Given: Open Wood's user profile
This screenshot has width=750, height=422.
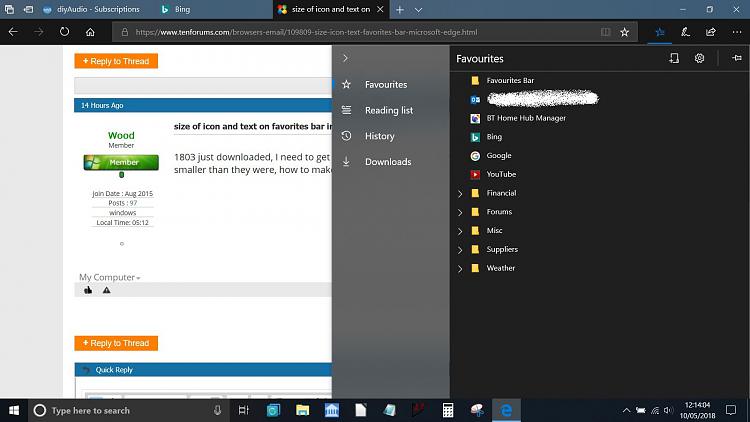Looking at the screenshot, I should point(121,135).
